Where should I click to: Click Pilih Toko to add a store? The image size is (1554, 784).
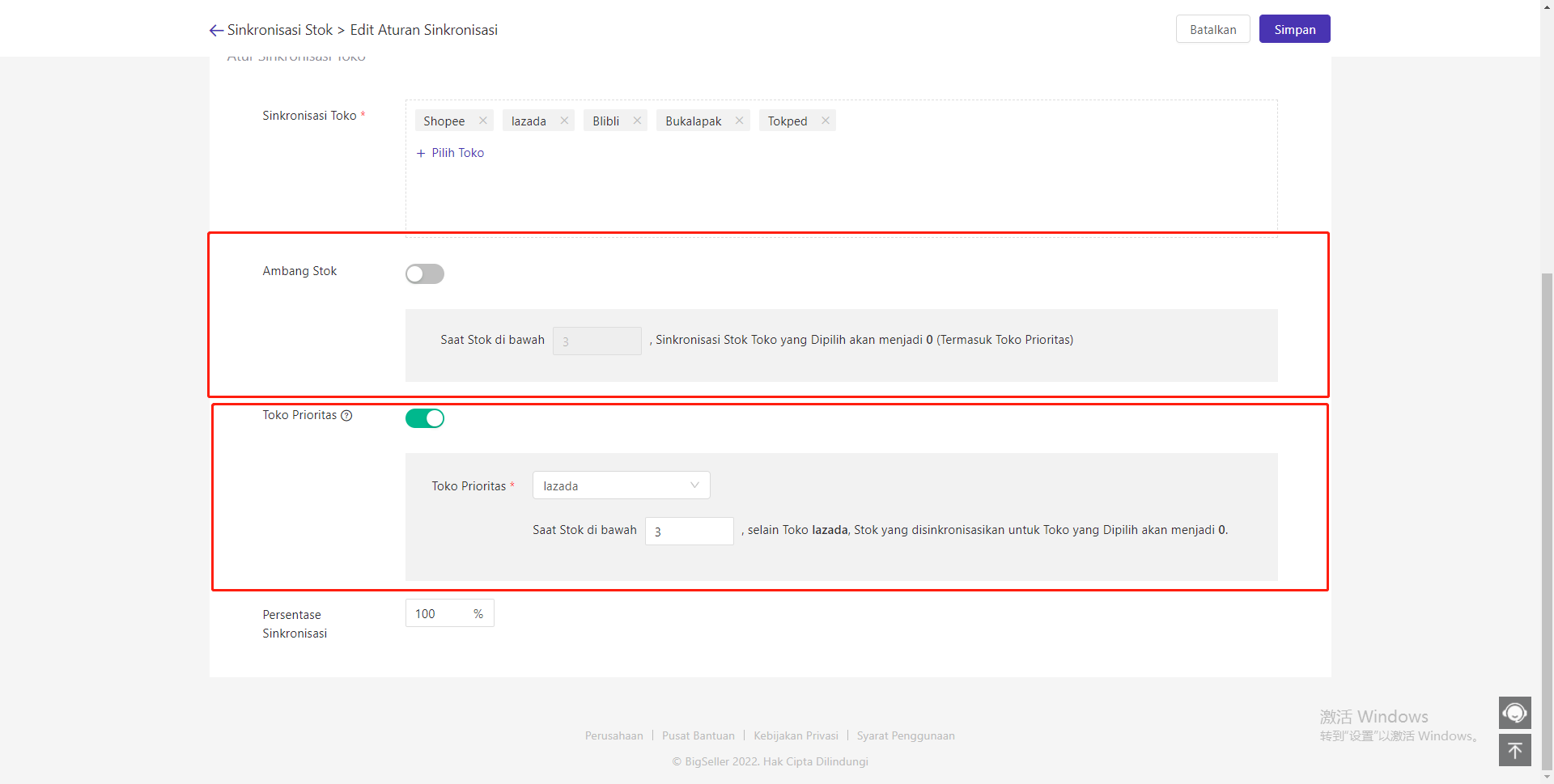click(x=450, y=153)
